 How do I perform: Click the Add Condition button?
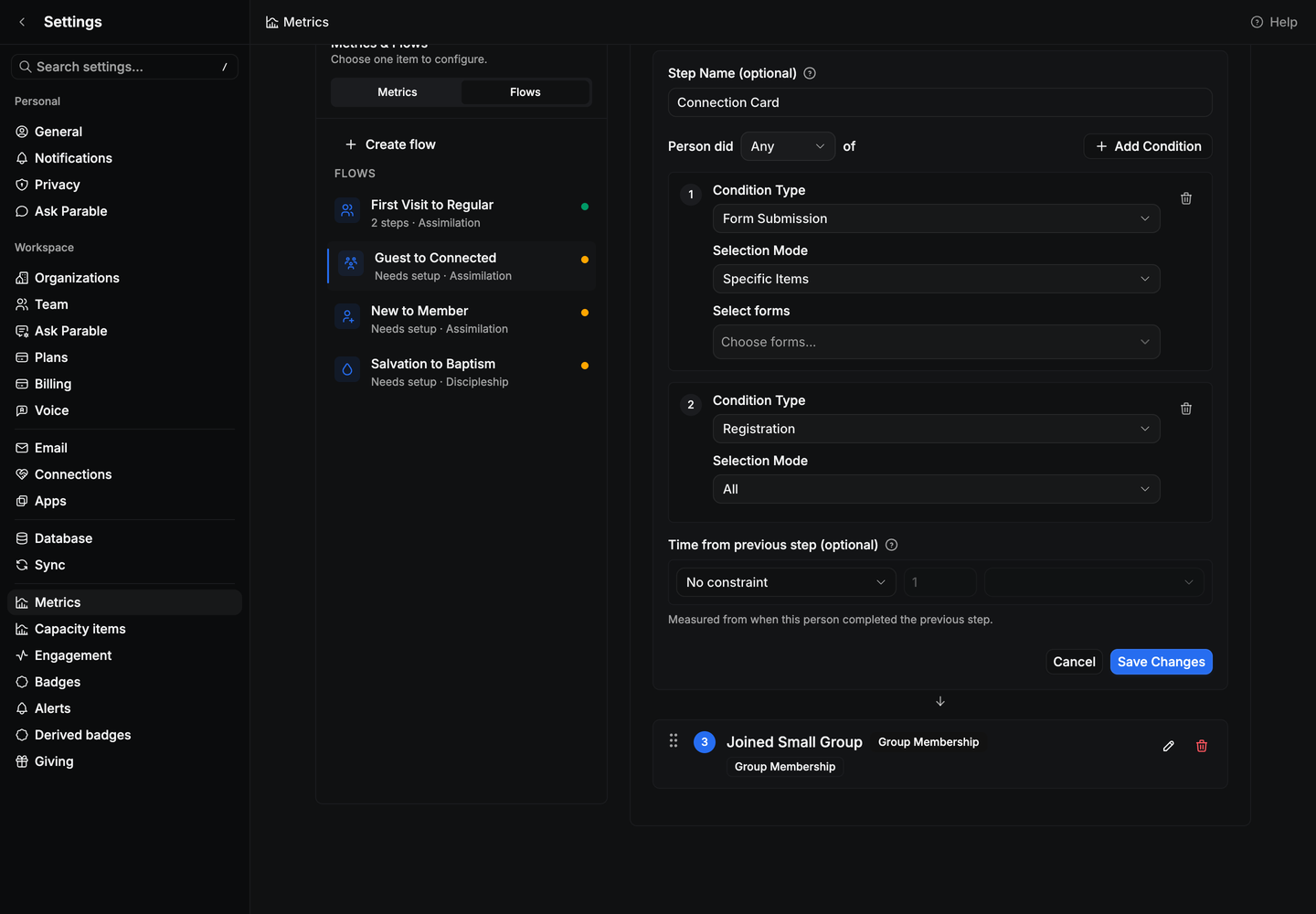[1148, 146]
